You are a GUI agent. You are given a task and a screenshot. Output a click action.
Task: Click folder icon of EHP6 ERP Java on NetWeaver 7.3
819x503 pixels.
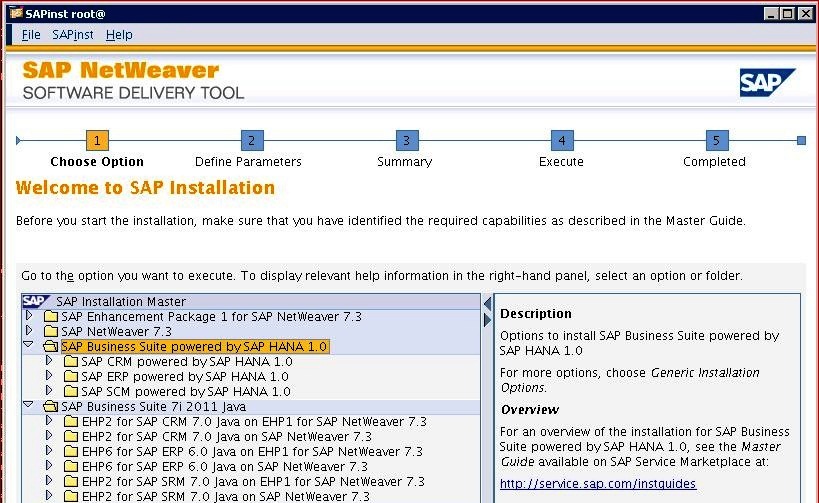pos(71,466)
